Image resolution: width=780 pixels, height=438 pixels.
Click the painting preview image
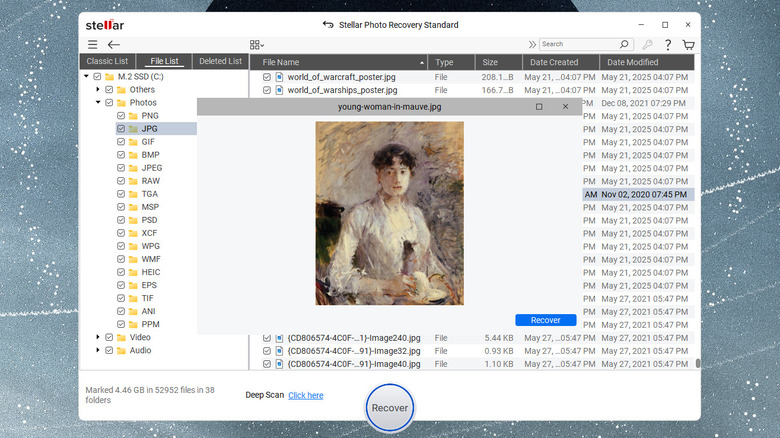click(390, 213)
